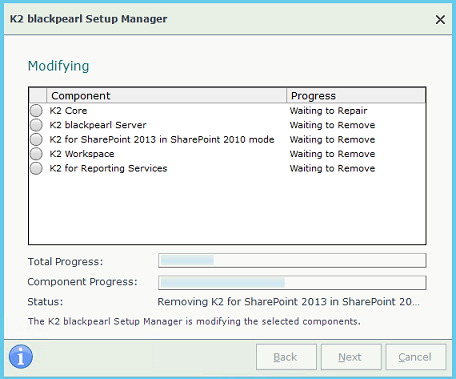Image resolution: width=456 pixels, height=379 pixels.
Task: Click the K2 Core status circle icon
Action: click(x=36, y=110)
